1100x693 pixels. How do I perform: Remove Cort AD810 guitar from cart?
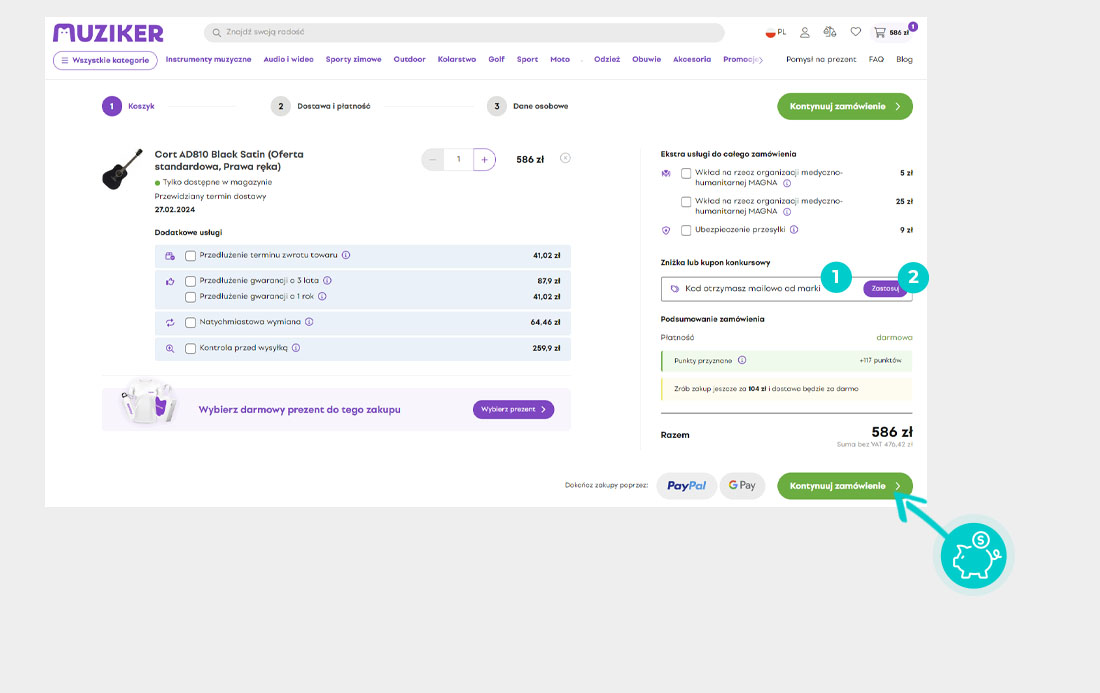pos(565,158)
